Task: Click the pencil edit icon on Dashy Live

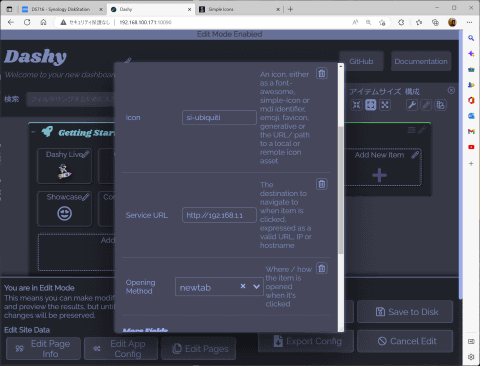Action: pos(86,154)
